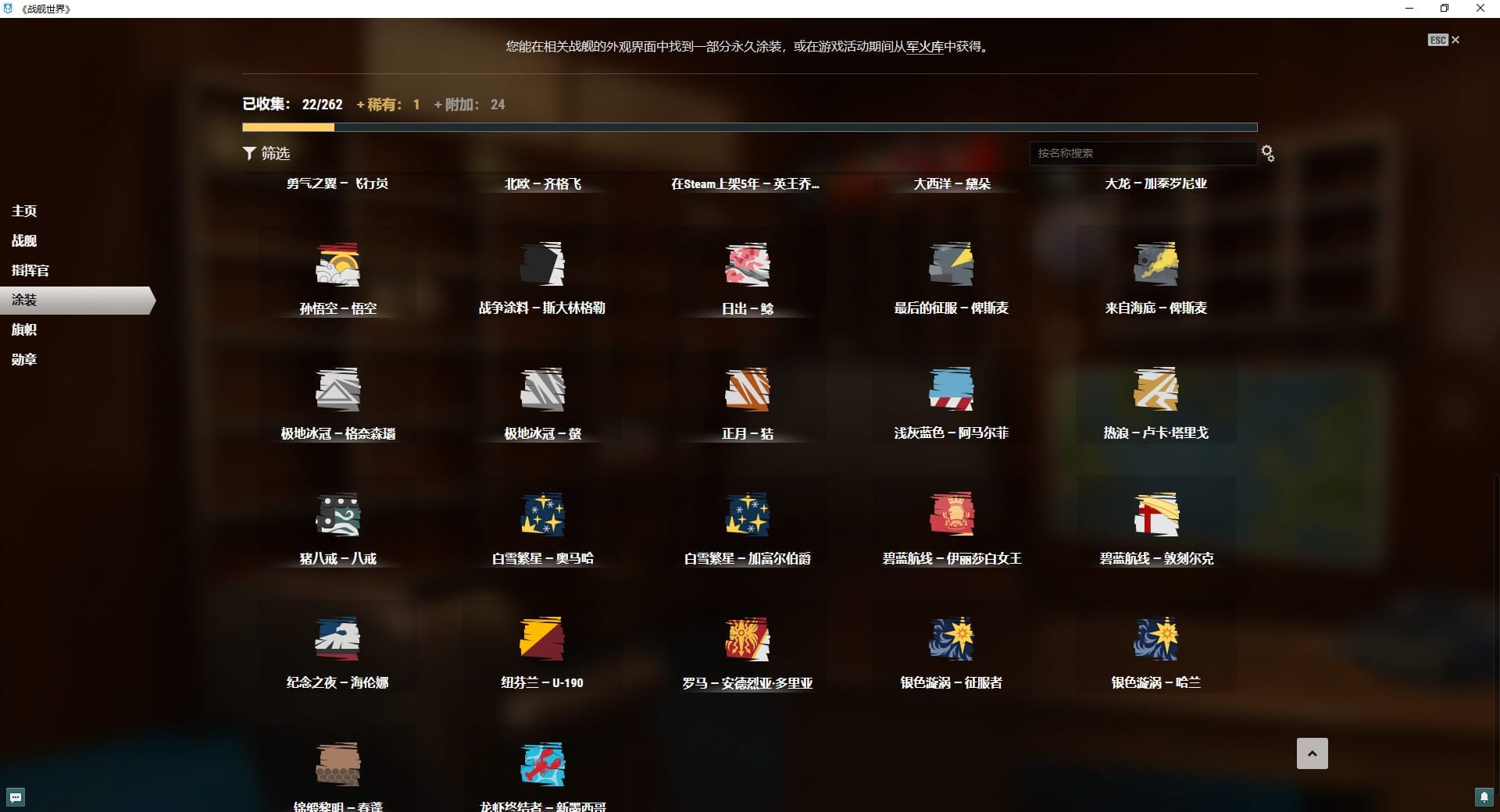Open the 指挥官 section
Image resolution: width=1500 pixels, height=812 pixels.
coord(30,270)
